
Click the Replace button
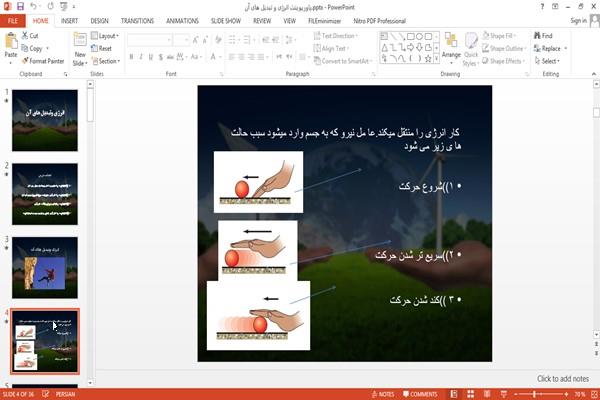coord(548,48)
